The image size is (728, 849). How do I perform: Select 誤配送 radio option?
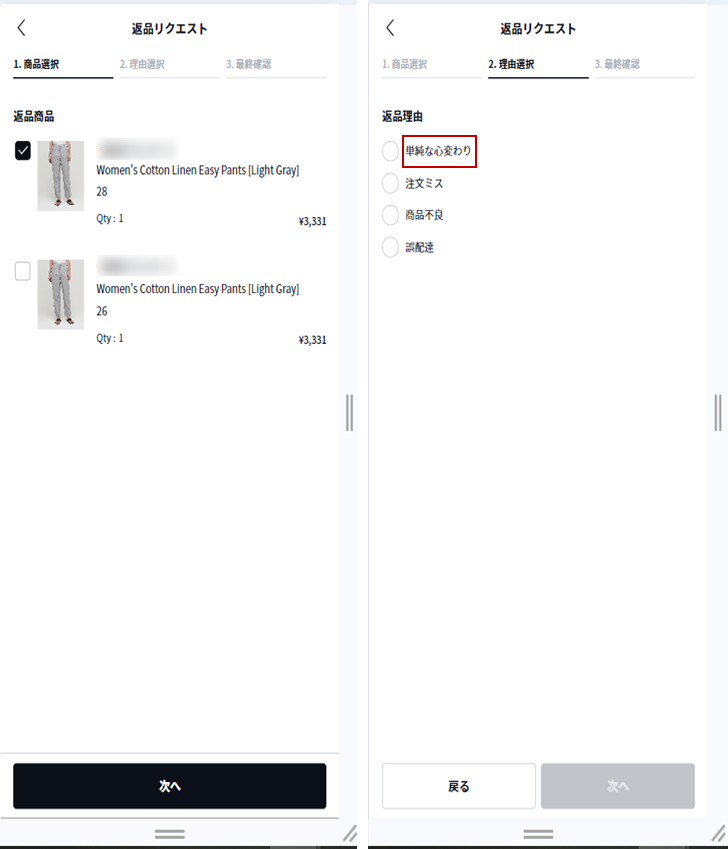[390, 247]
